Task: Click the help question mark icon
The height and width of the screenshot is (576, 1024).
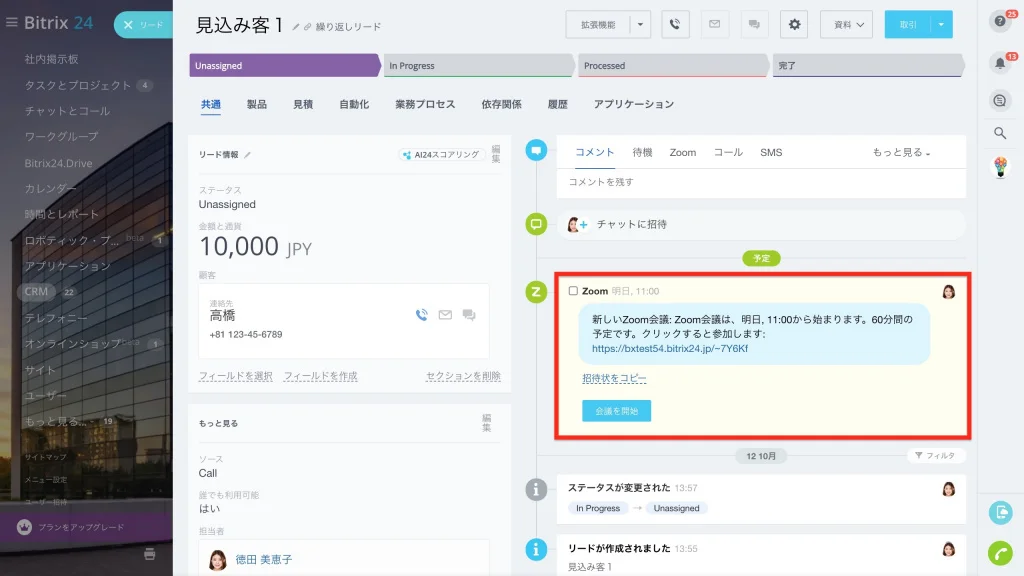Action: tap(1000, 22)
